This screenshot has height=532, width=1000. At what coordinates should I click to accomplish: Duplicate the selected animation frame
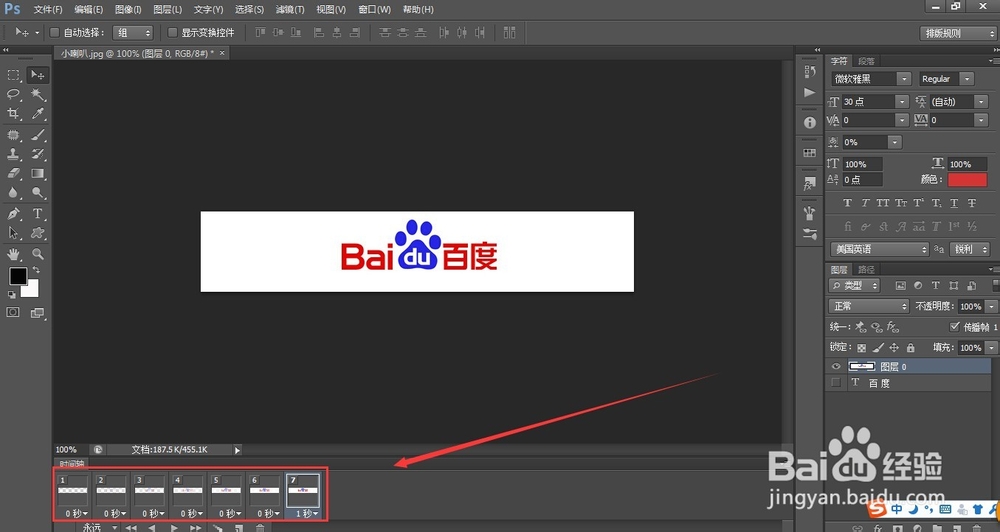pyautogui.click(x=239, y=528)
